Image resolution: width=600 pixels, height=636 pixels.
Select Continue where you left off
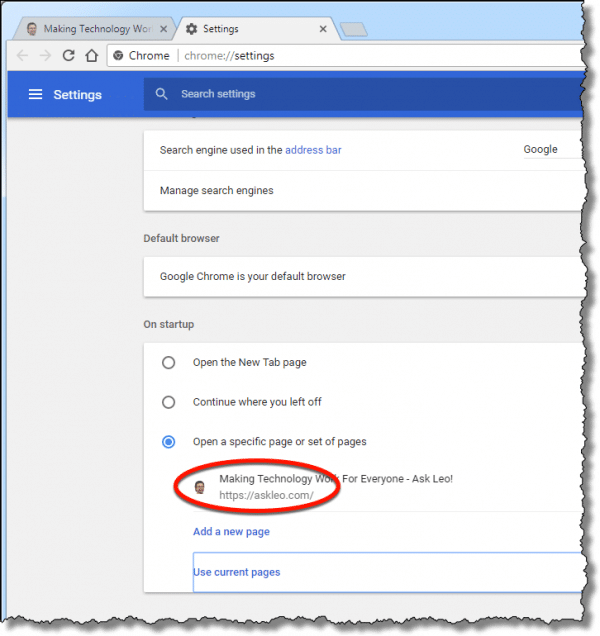coord(168,402)
